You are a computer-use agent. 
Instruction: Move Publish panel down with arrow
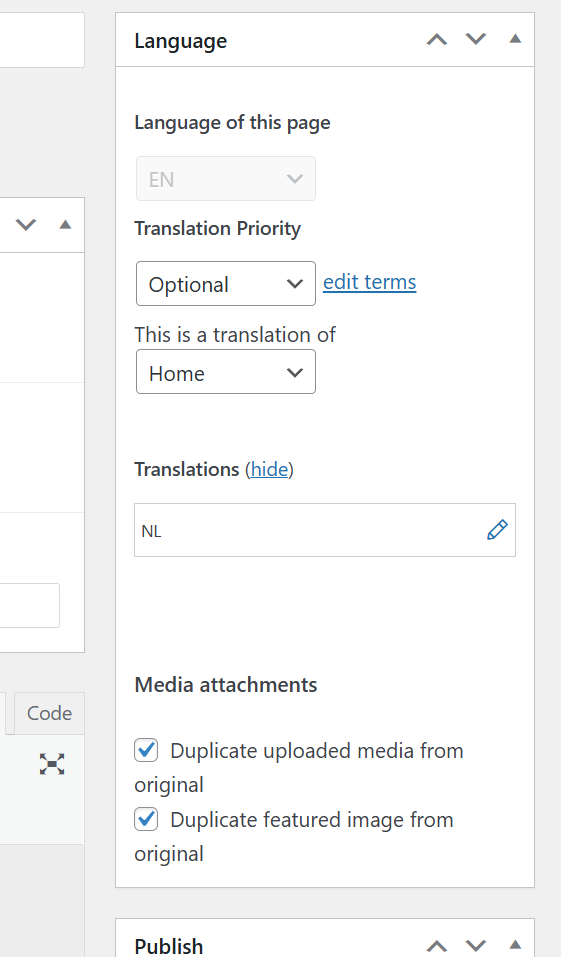click(x=476, y=946)
